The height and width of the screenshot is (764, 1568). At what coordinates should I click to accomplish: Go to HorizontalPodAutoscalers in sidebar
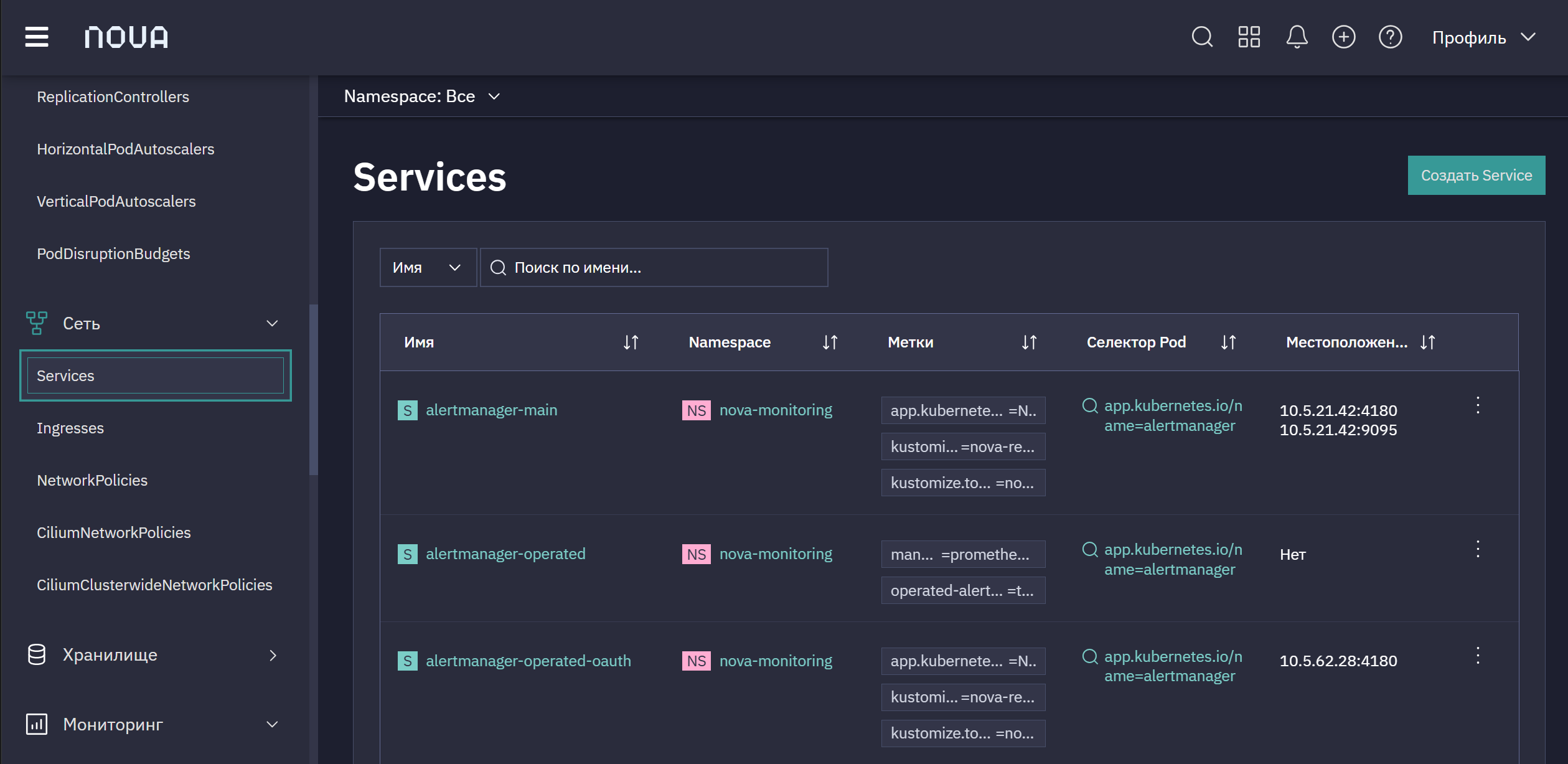[125, 149]
